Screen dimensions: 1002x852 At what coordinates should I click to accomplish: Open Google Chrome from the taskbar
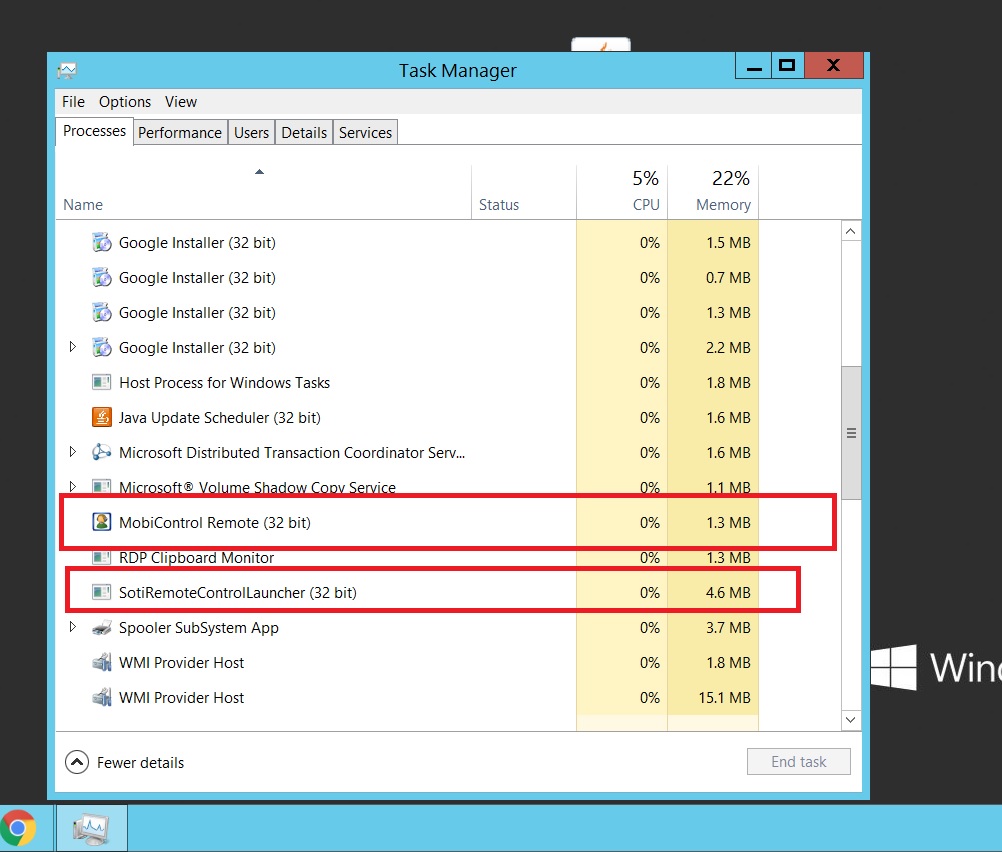click(18, 828)
